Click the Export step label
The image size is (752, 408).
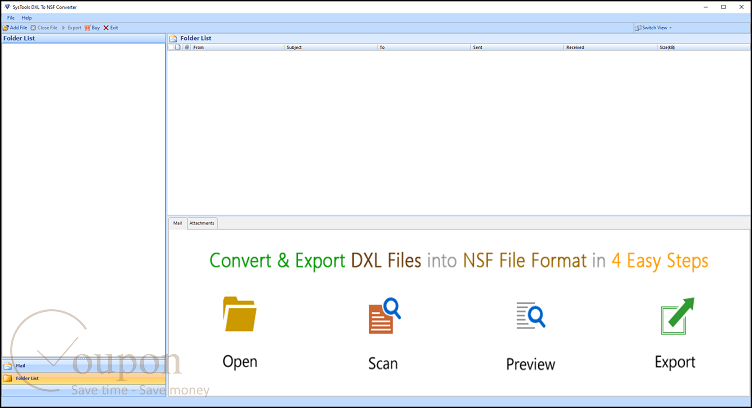coord(675,362)
